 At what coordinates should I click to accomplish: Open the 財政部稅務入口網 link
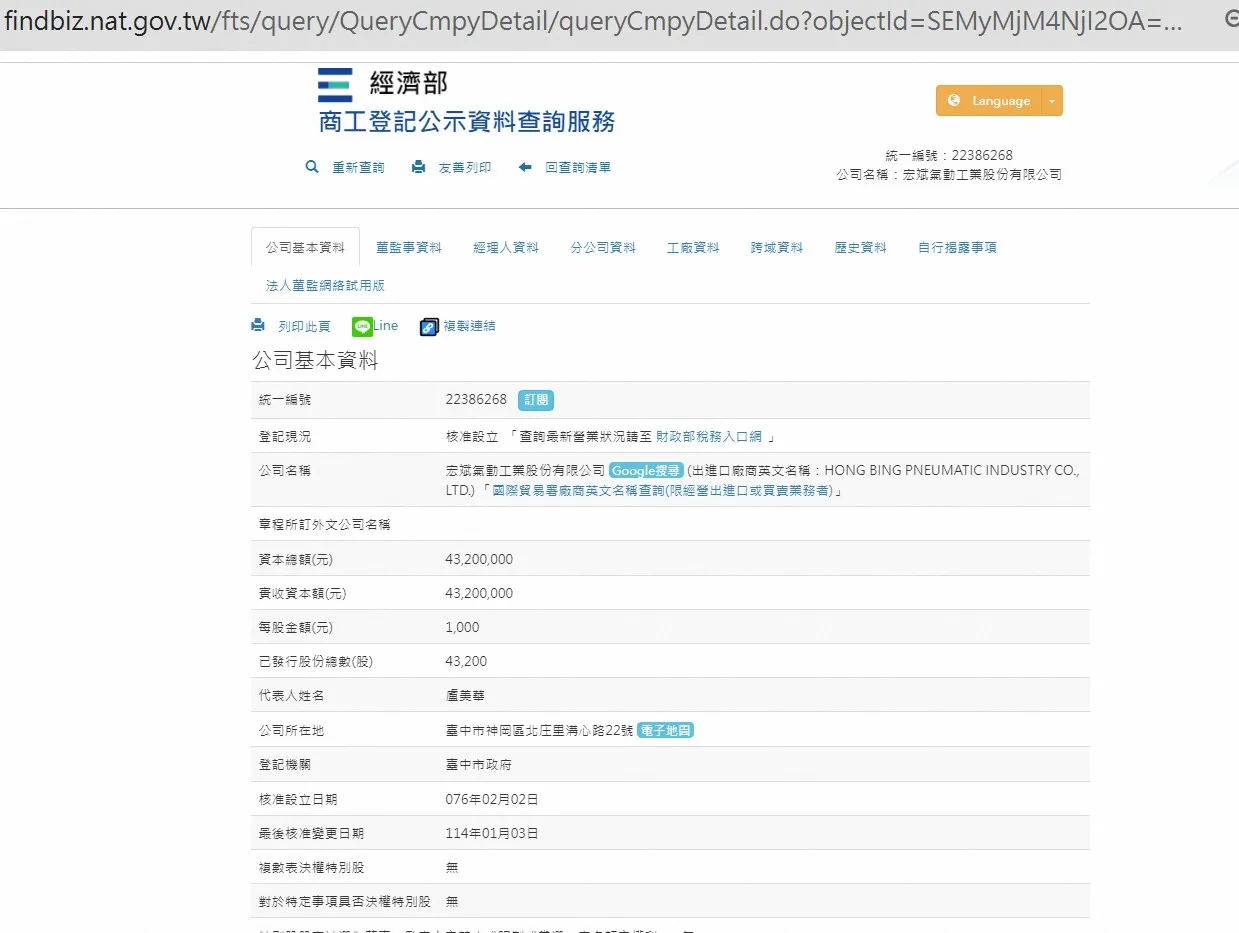click(x=709, y=436)
